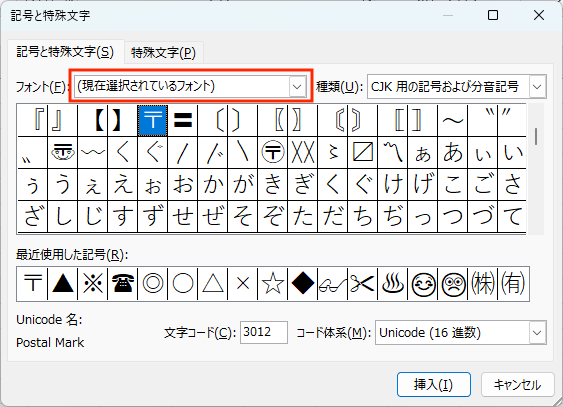Pick recent white circle ○ symbol

pos(183,284)
